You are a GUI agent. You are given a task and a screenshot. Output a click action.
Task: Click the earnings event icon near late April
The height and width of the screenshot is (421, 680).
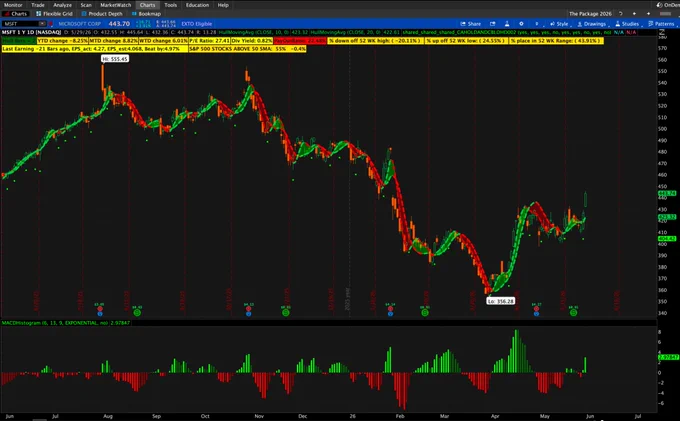tap(536, 311)
